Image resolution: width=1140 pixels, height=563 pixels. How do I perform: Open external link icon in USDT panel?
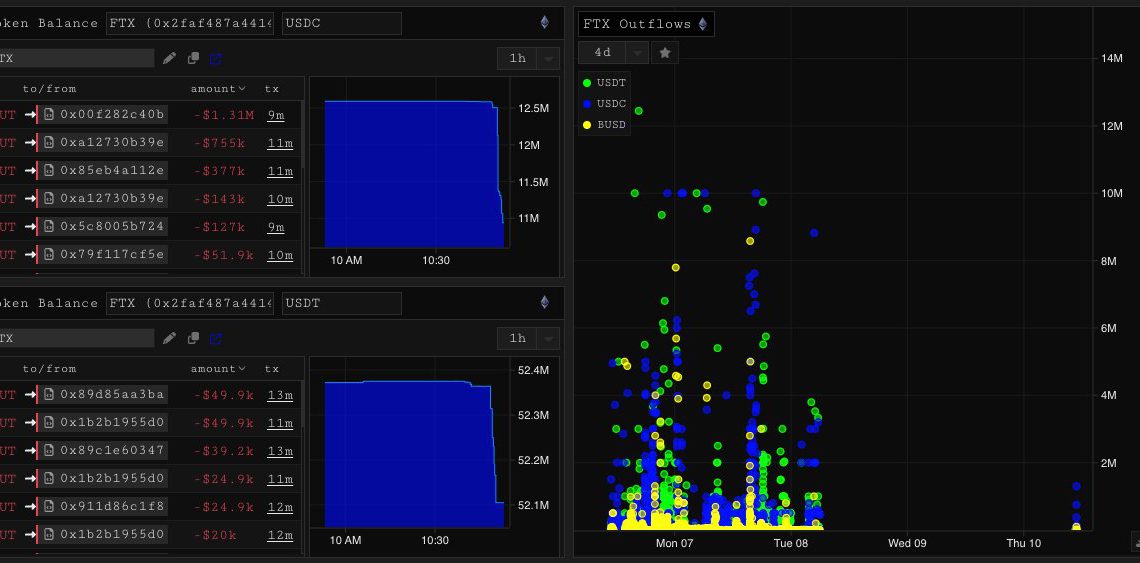click(216, 338)
